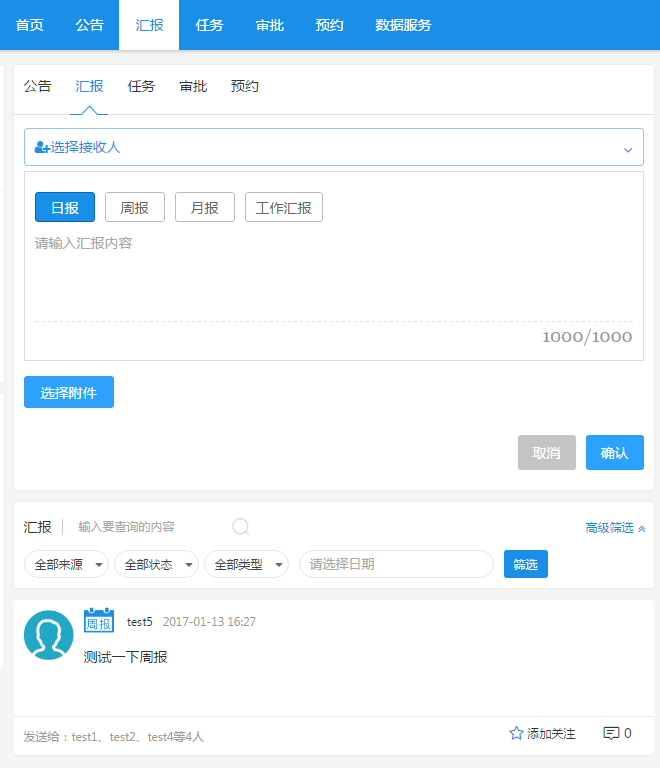Image resolution: width=660 pixels, height=768 pixels.
Task: Switch to the 审批 sub-tab
Action: pyautogui.click(x=193, y=87)
